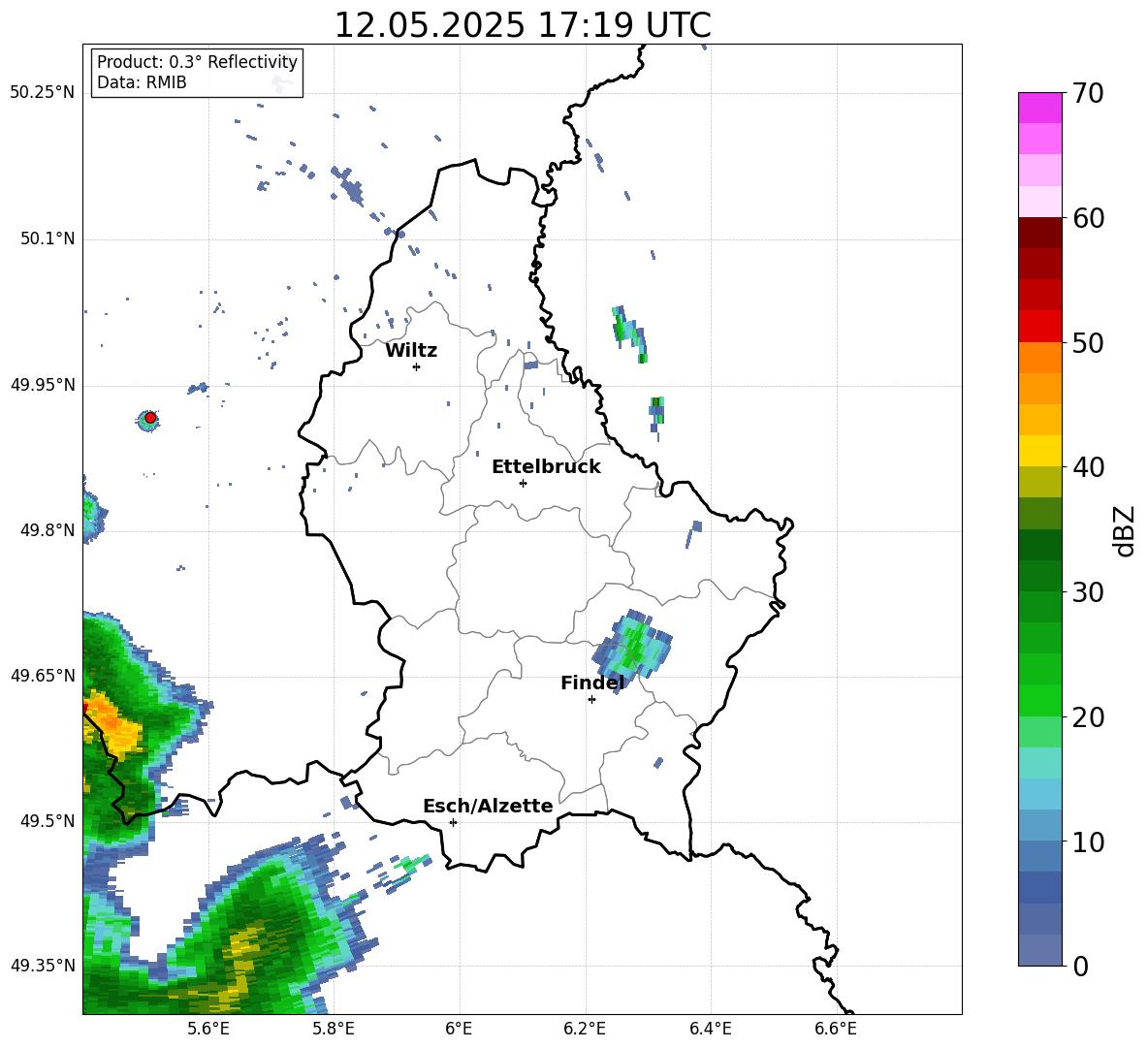Click the dBZ colorbar axis label
This screenshot has width=1148, height=1048.
[1126, 530]
